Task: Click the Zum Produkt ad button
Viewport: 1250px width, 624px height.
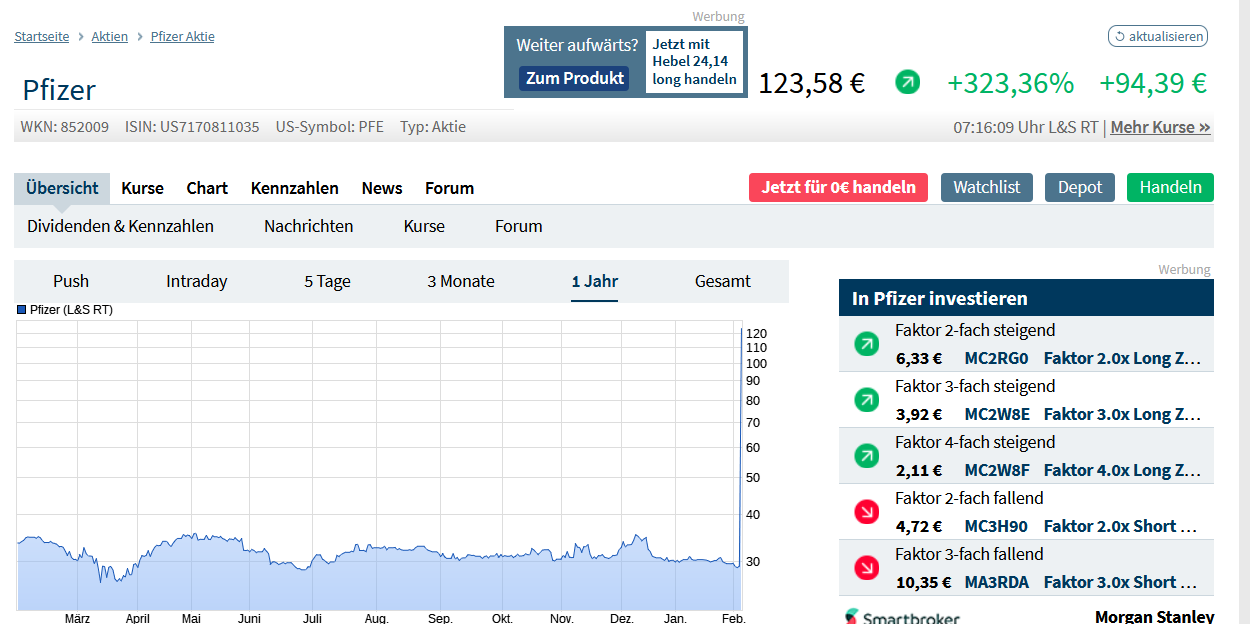Action: [x=575, y=78]
